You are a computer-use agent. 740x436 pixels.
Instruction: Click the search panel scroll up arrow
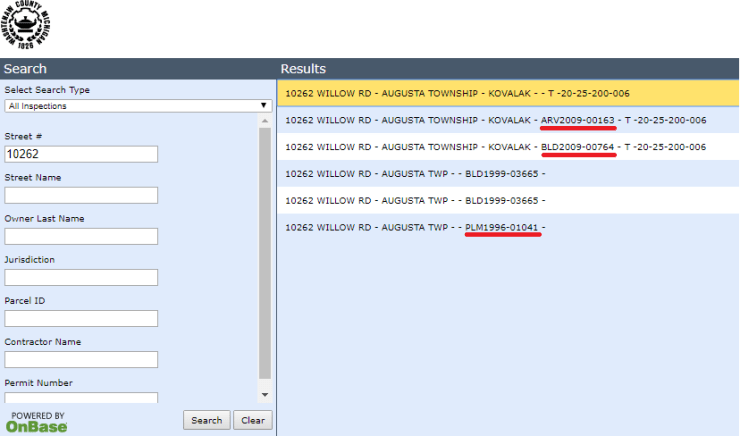point(265,121)
